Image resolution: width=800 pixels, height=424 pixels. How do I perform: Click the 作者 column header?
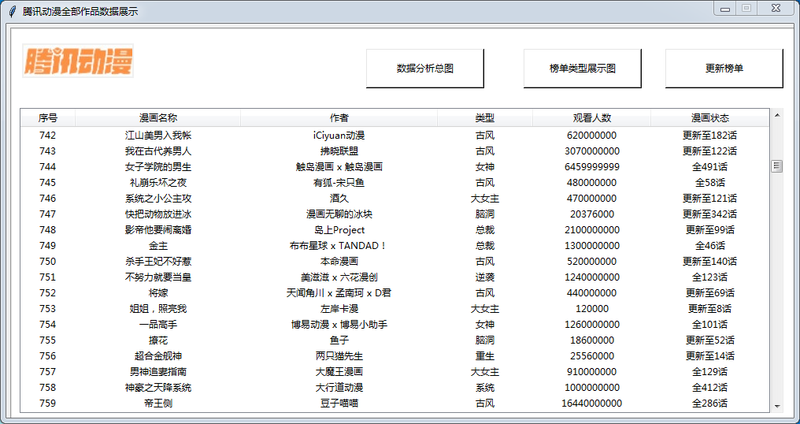click(x=339, y=118)
